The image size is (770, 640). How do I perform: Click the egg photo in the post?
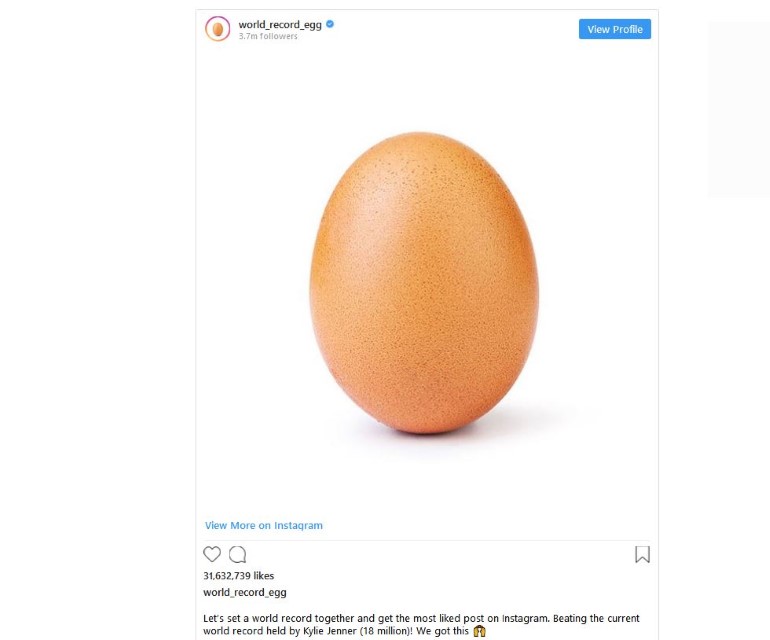424,280
